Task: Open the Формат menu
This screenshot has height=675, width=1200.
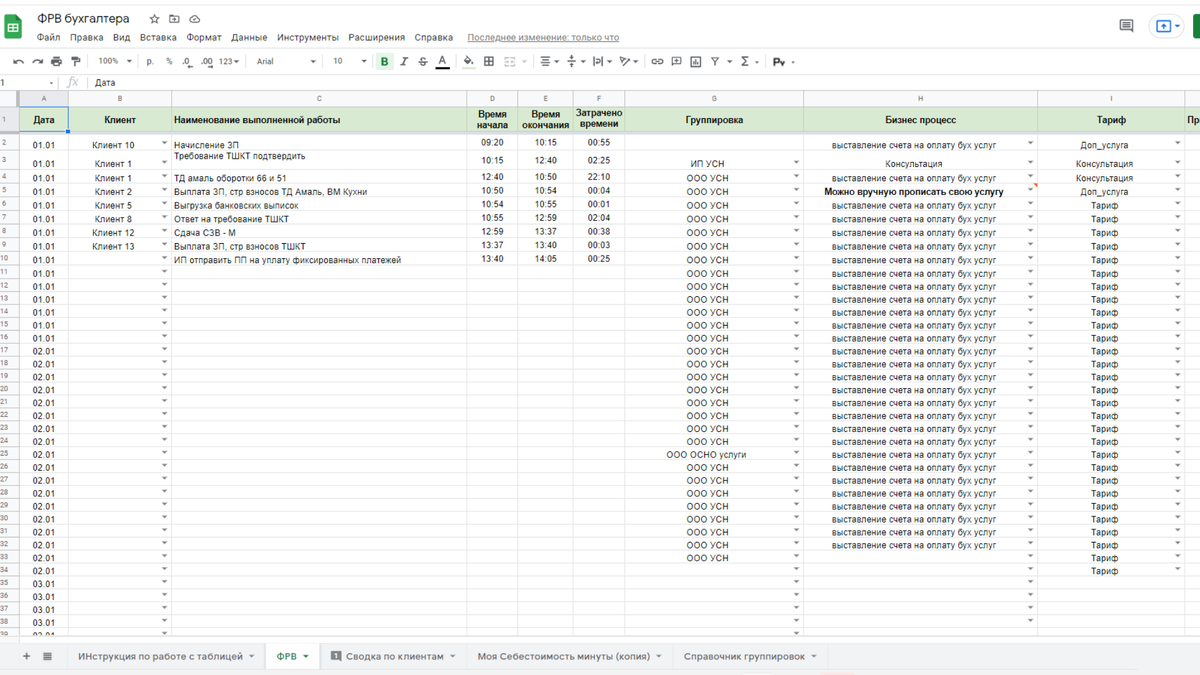Action: pos(204,38)
